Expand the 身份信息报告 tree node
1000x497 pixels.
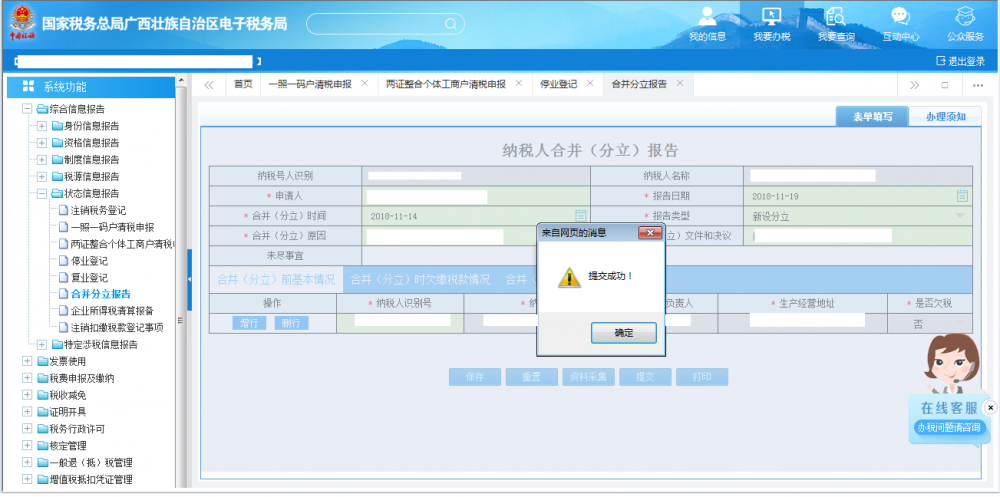(41, 126)
